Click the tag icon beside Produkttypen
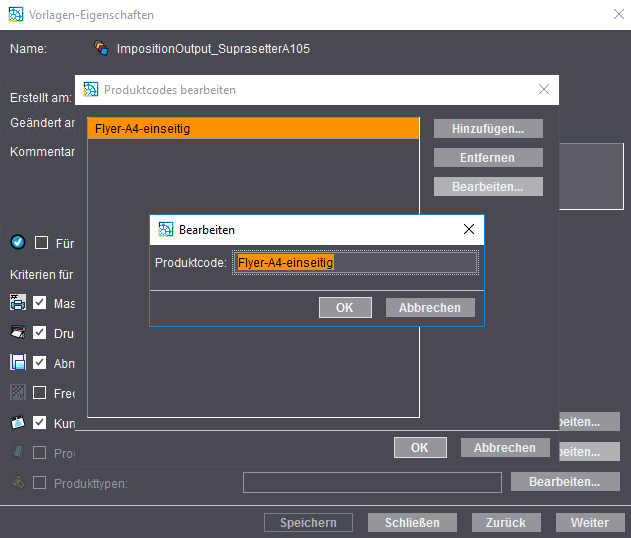Image resolution: width=631 pixels, height=538 pixels. [x=17, y=482]
